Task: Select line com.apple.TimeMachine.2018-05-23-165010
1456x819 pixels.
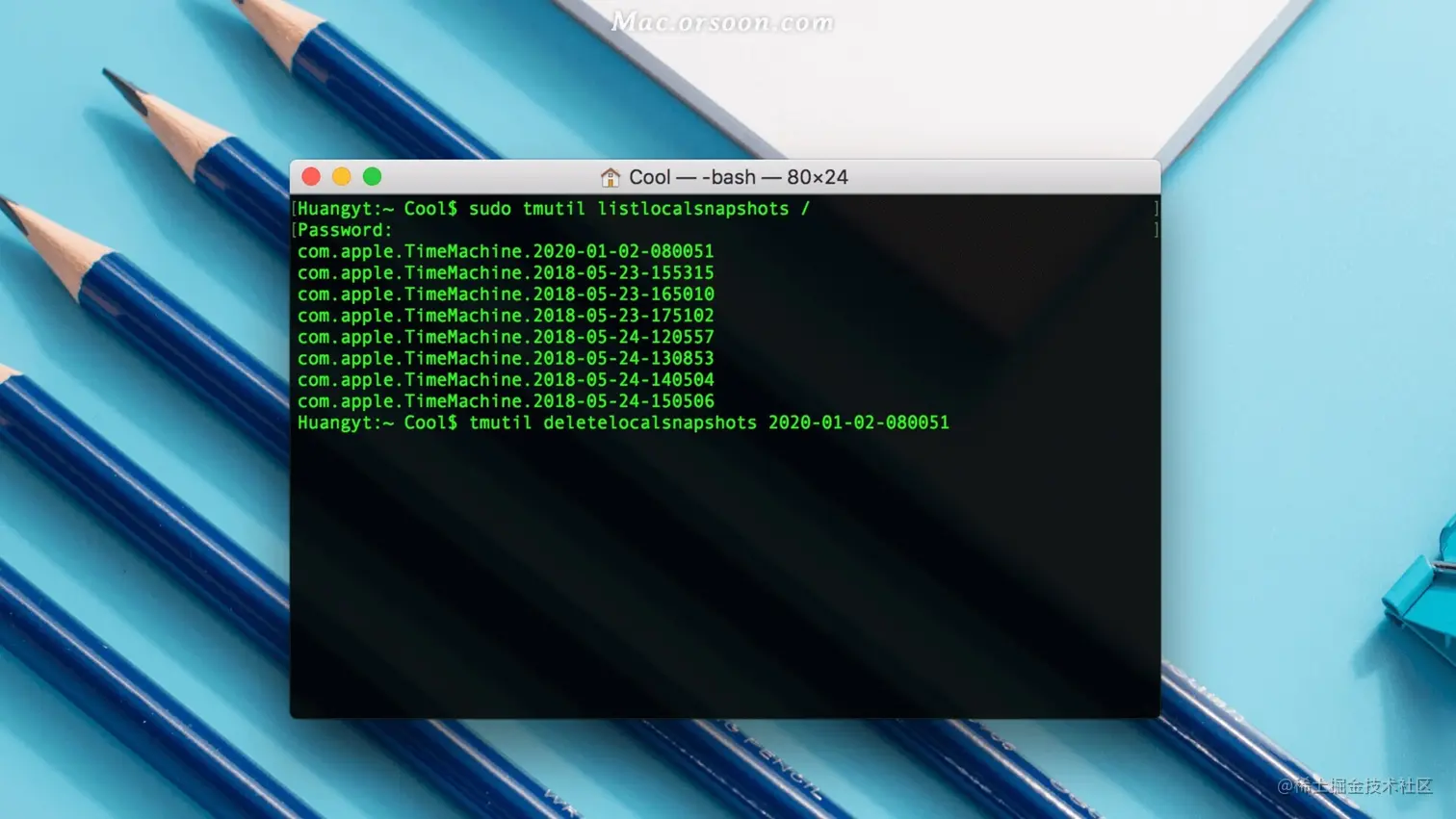Action: coord(506,294)
